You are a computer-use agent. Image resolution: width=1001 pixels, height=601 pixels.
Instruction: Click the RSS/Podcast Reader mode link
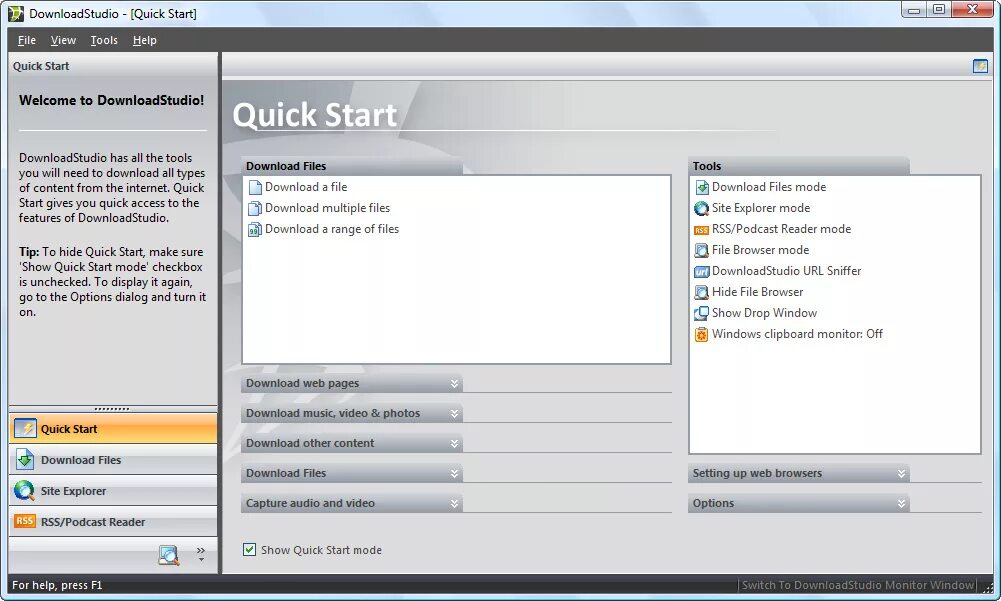tap(781, 229)
